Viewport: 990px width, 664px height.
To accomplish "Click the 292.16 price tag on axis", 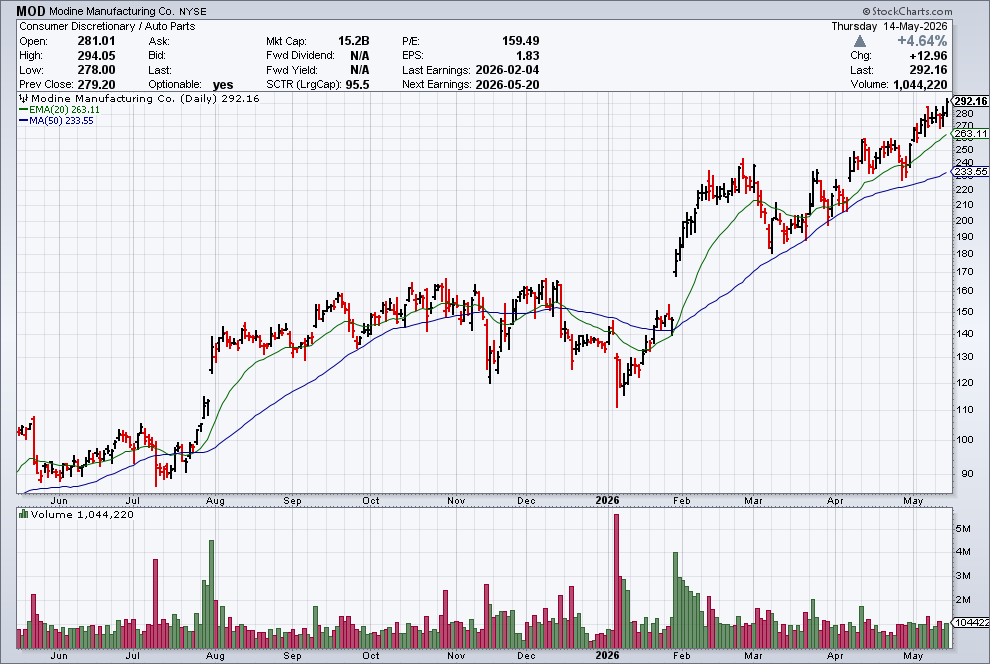I will click(970, 101).
